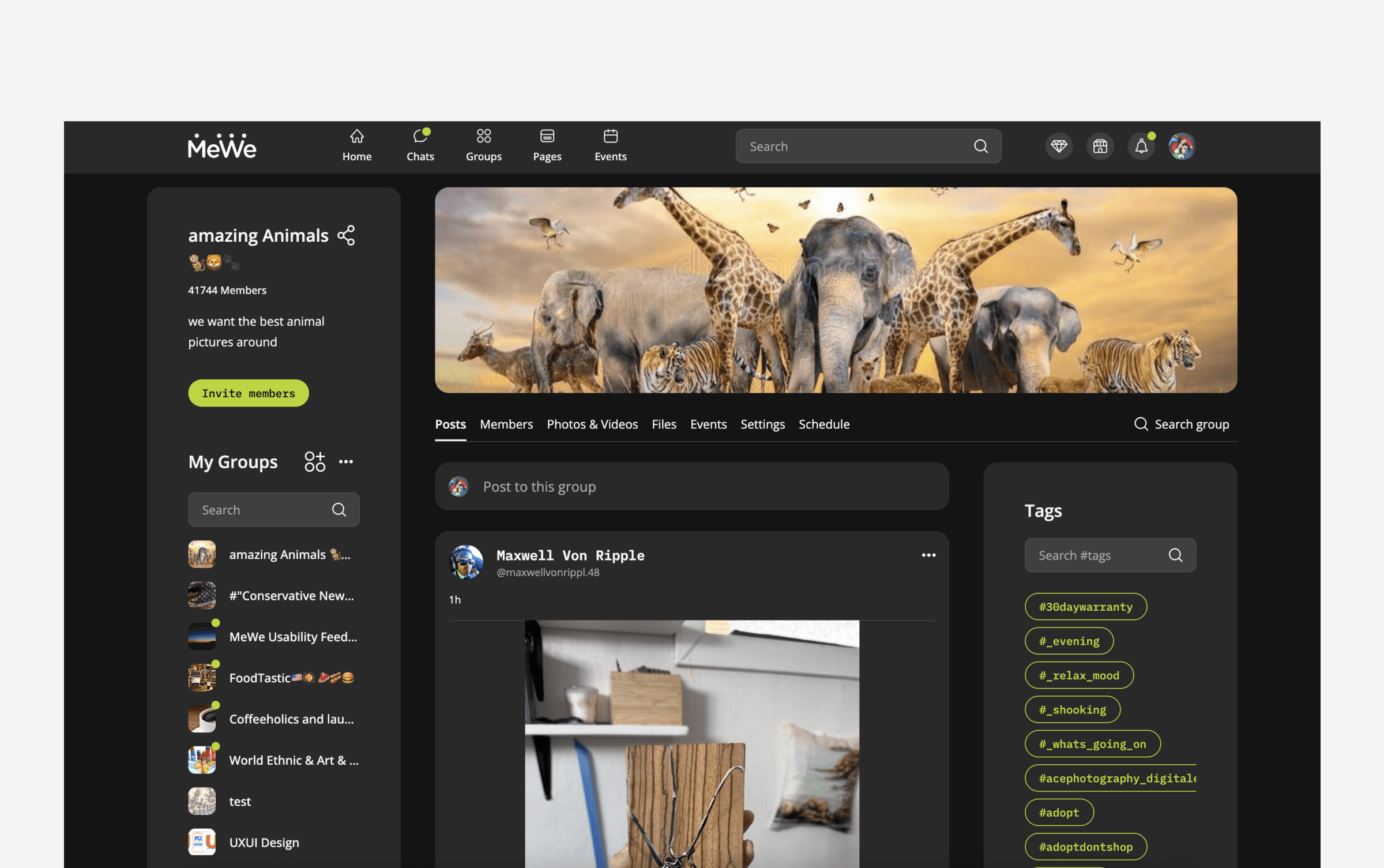This screenshot has width=1384, height=868.
Task: Open My Groups three-dot options menu
Action: coord(346,462)
